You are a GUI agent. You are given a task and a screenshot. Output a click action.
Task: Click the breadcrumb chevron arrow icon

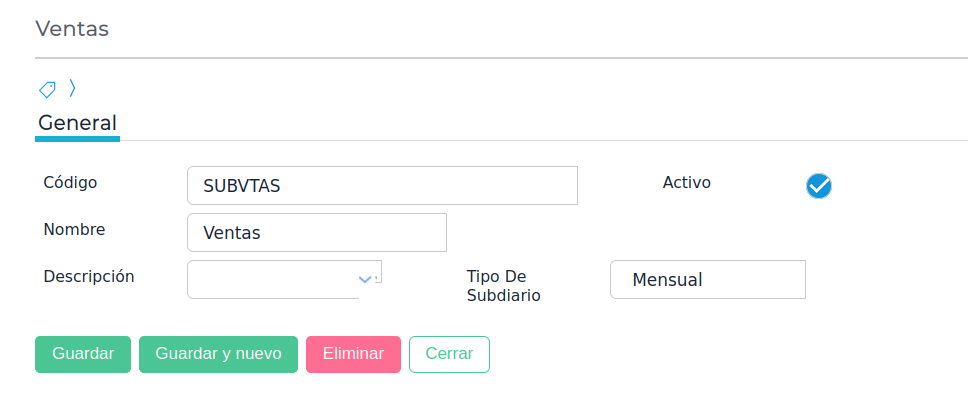pos(72,89)
